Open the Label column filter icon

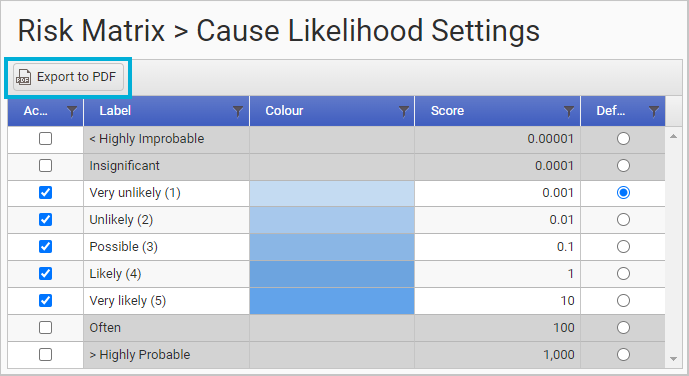point(238,111)
